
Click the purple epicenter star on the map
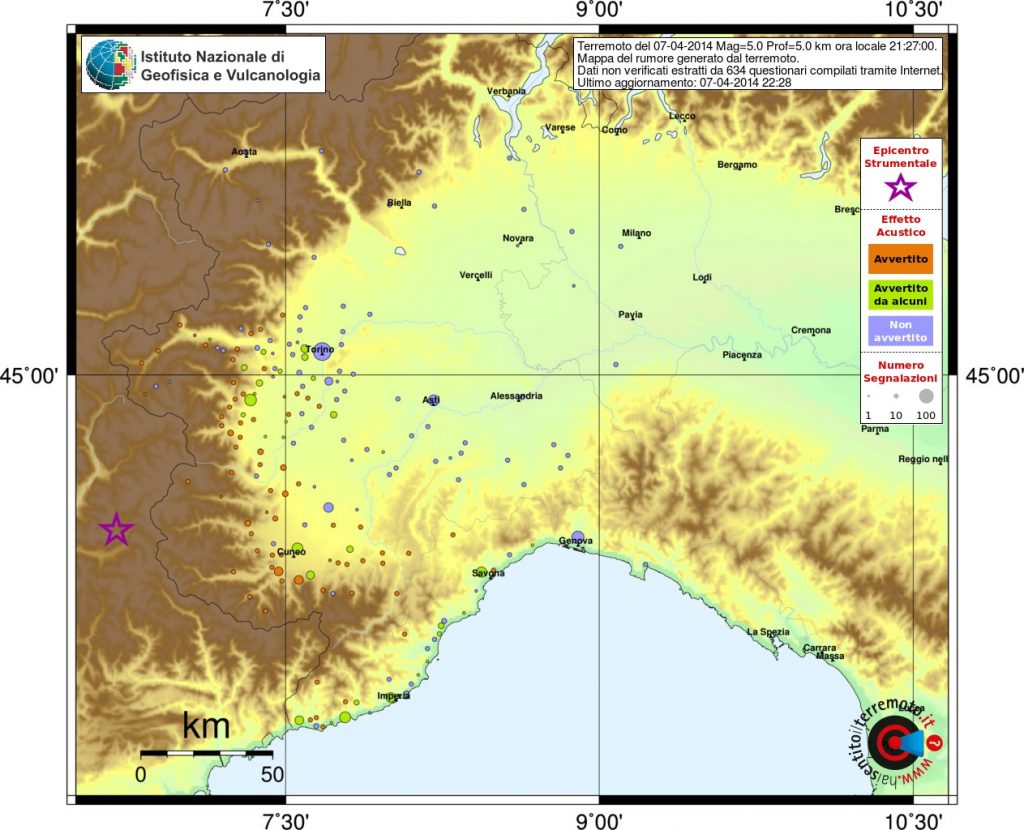116,530
